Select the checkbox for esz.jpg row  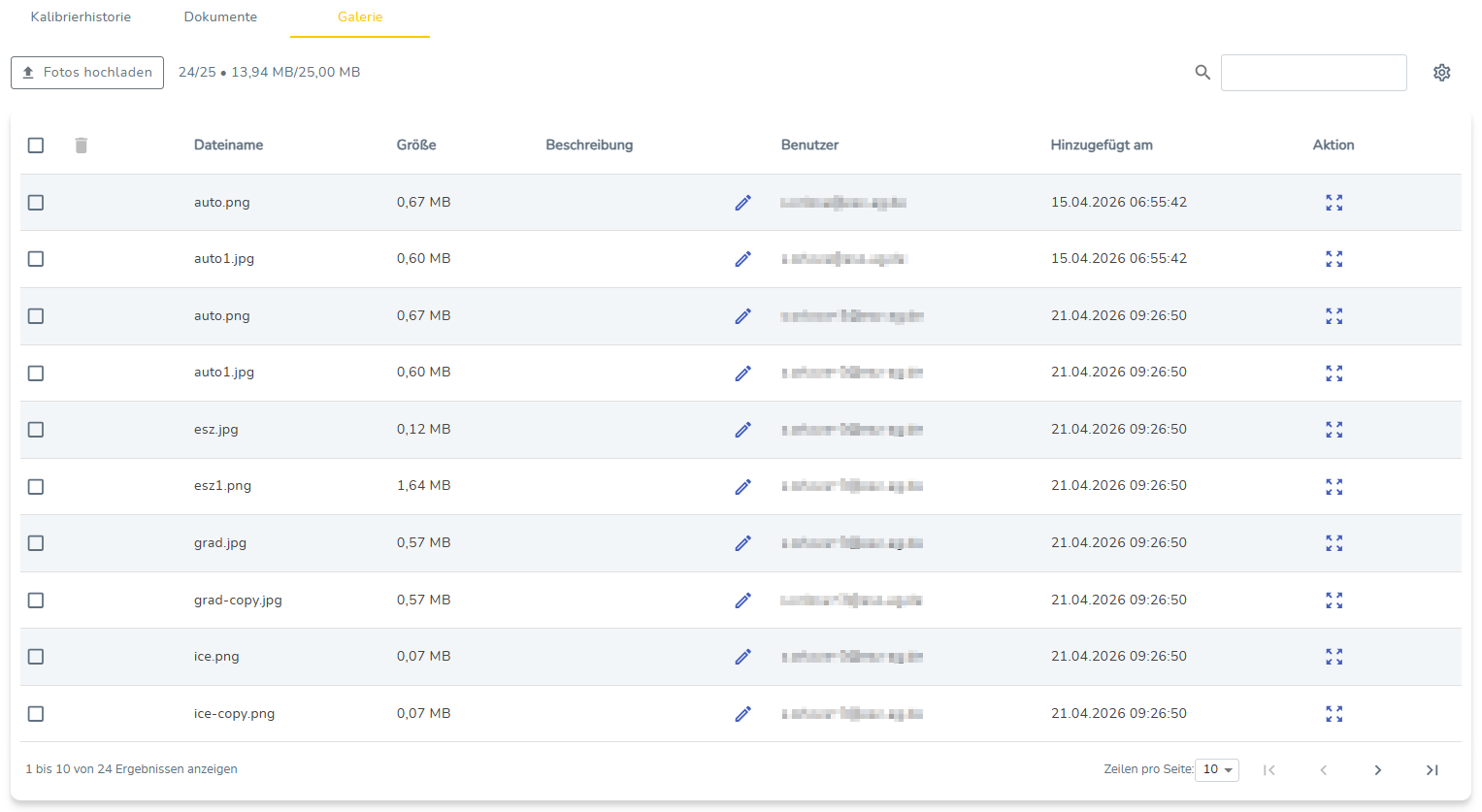pyautogui.click(x=36, y=430)
